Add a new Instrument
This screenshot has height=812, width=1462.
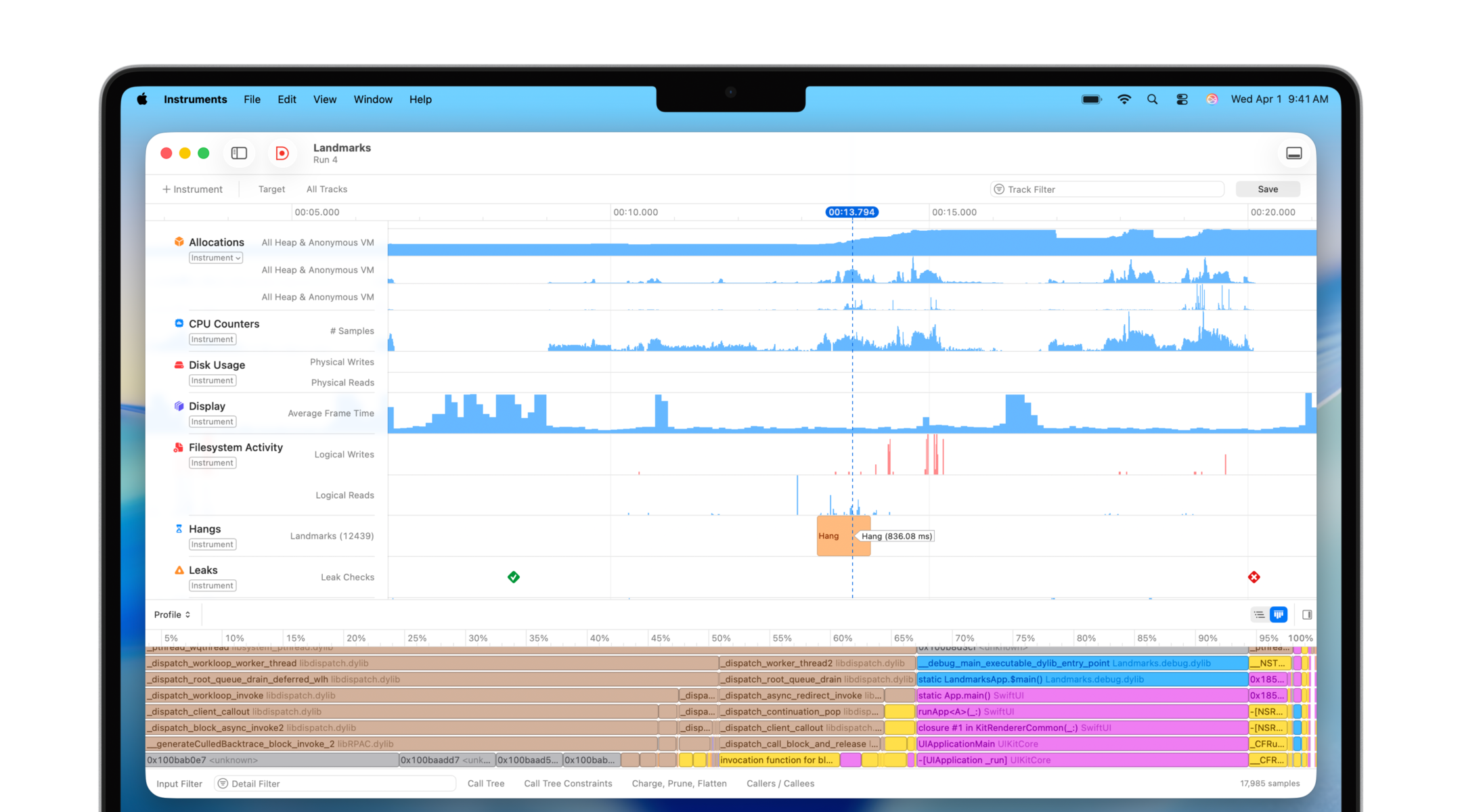click(x=192, y=189)
